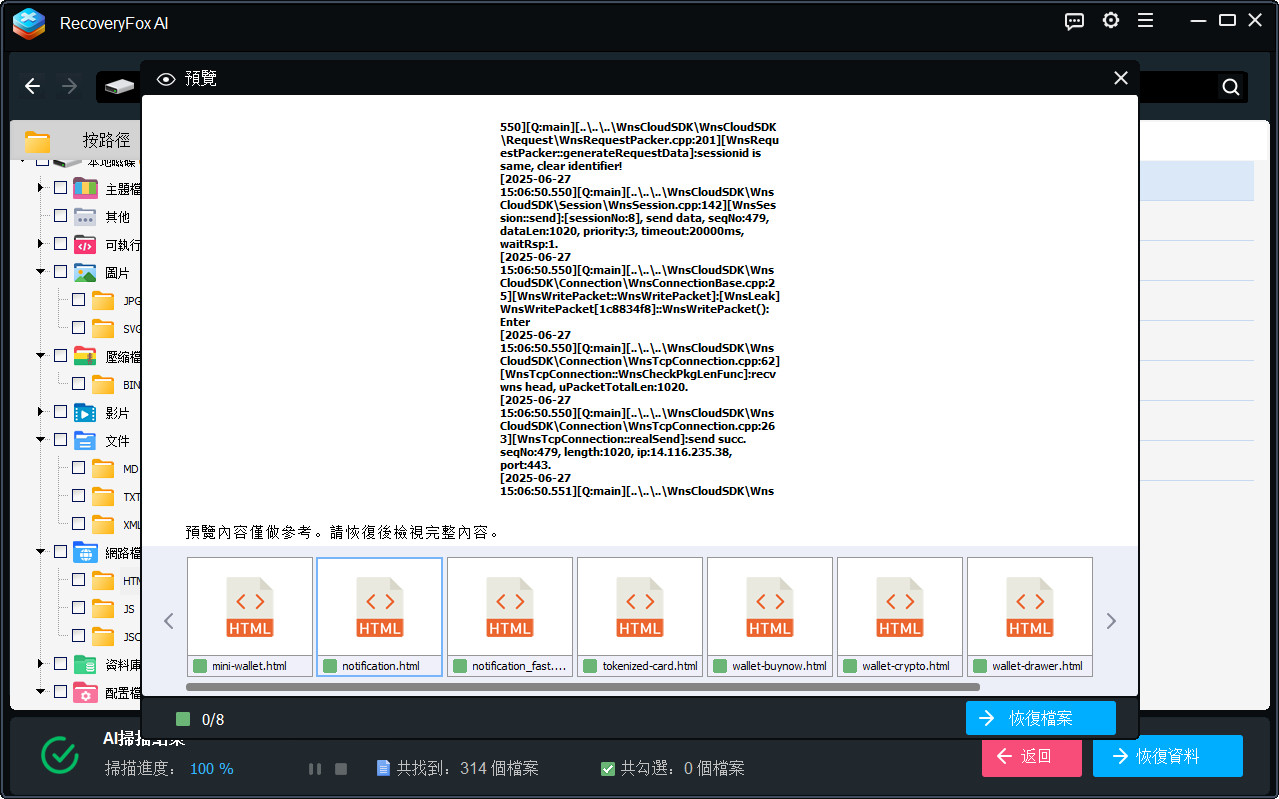Check the wallet-crypto.html thumbnail checkbox
The width and height of the screenshot is (1279, 799).
pyautogui.click(x=849, y=666)
